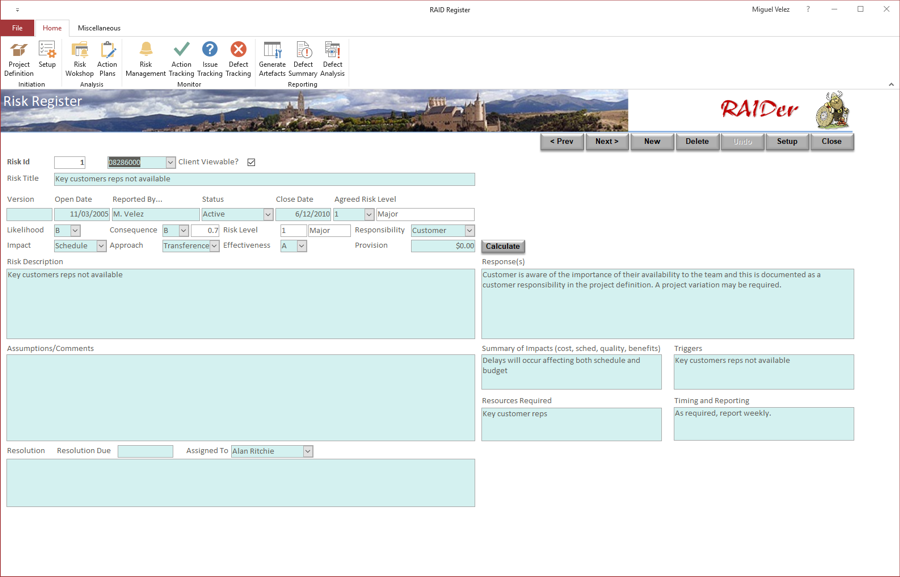The width and height of the screenshot is (900, 577).
Task: Click the Open Date field
Action: pos(82,214)
